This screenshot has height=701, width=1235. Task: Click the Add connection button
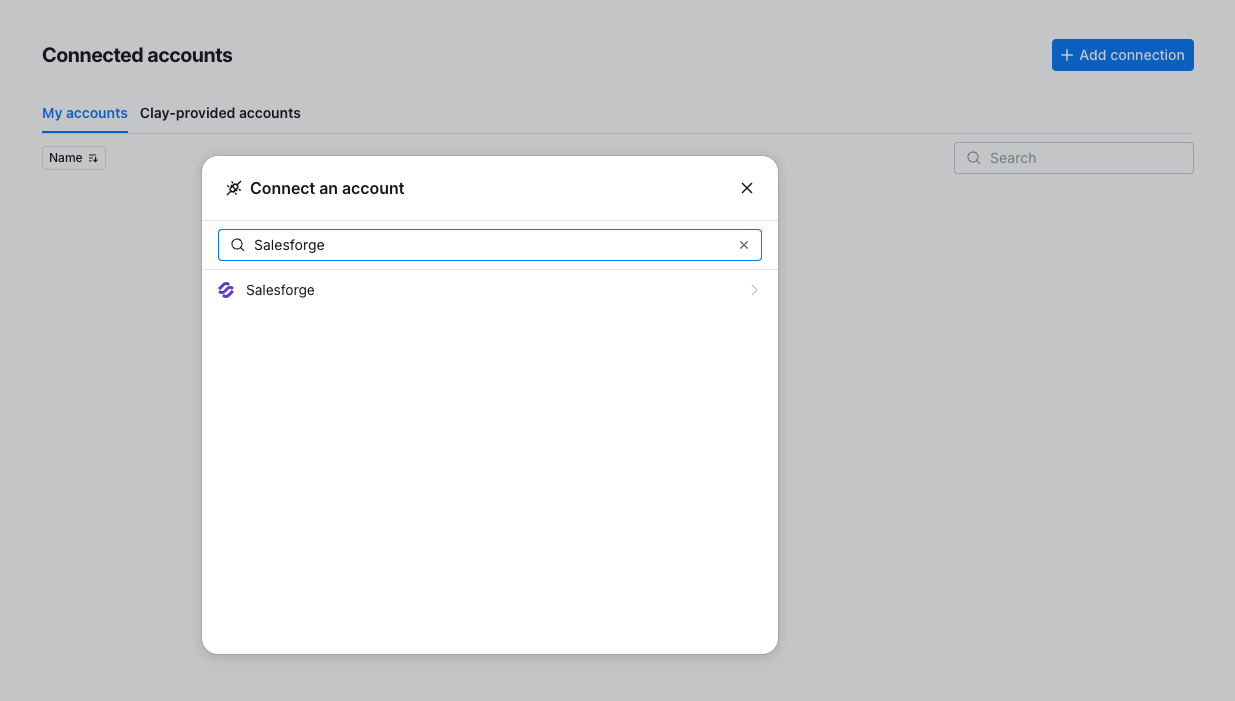point(1122,55)
